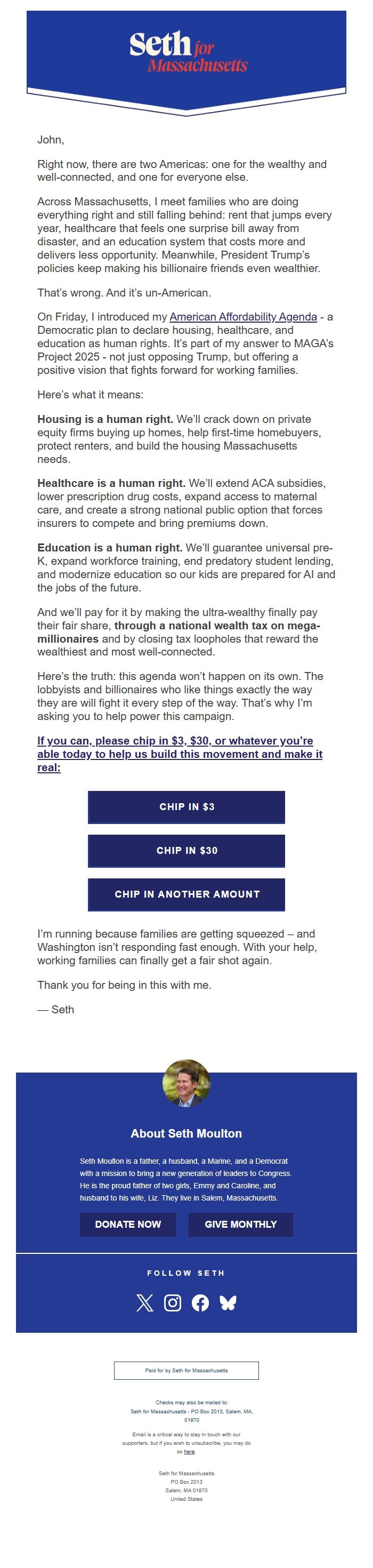The height and width of the screenshot is (1568, 373).
Task: Click the Seth for Massachusetts header logo
Action: point(186,52)
